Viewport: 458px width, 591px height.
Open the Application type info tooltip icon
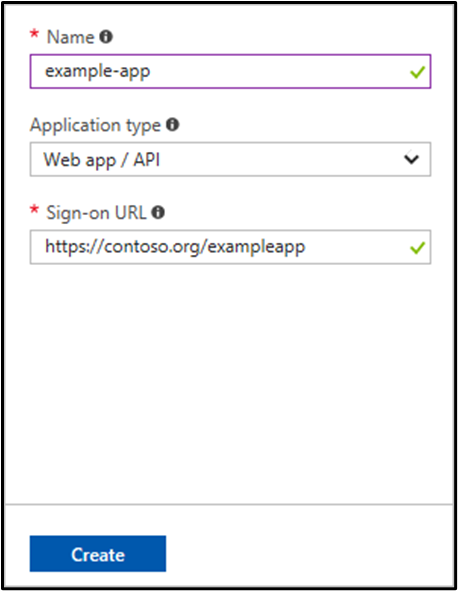pyautogui.click(x=173, y=124)
